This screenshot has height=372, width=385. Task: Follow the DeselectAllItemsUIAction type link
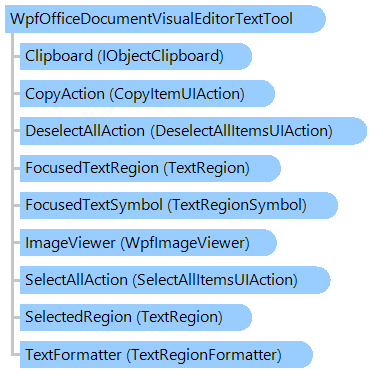[x=242, y=131]
